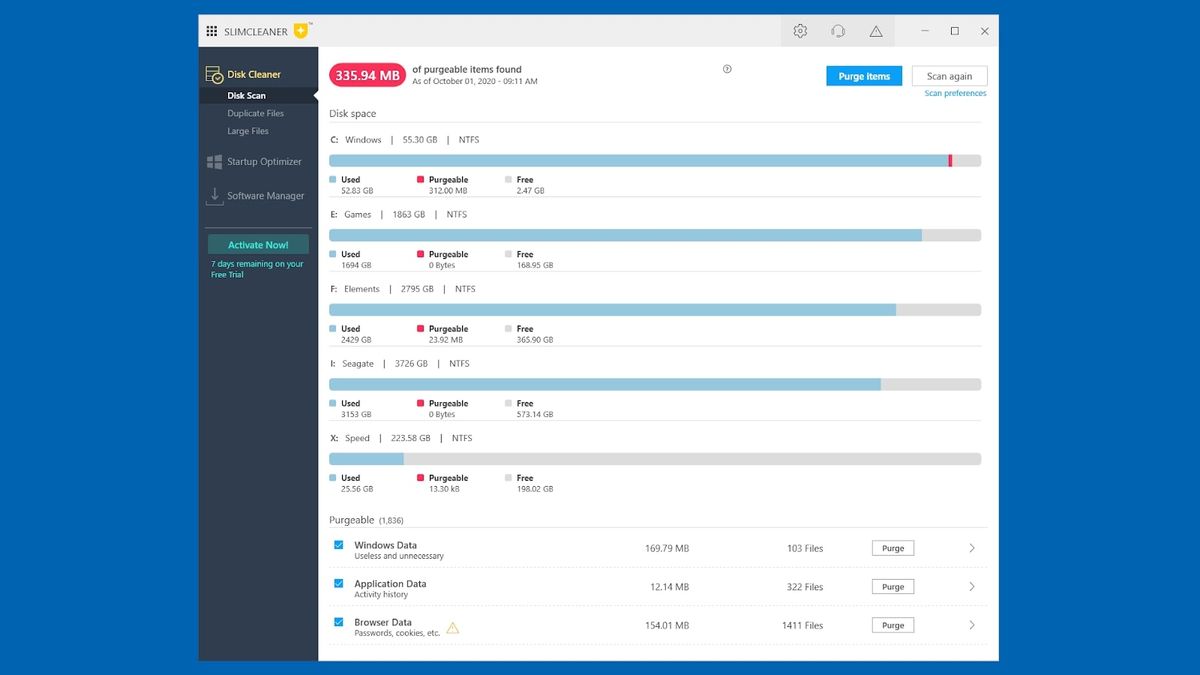Click the Startup Optimizer Windows icon
Viewport: 1200px width, 675px height.
pyautogui.click(x=214, y=161)
